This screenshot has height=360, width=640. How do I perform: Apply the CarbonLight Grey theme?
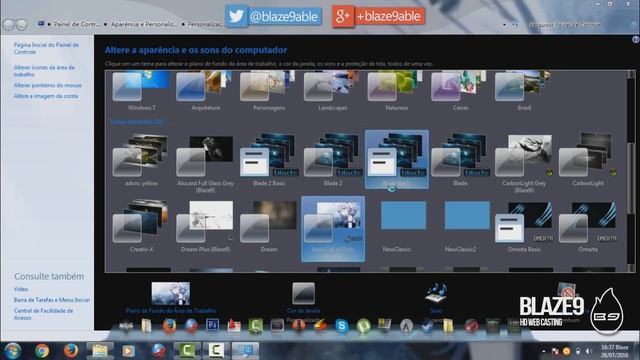[524, 162]
